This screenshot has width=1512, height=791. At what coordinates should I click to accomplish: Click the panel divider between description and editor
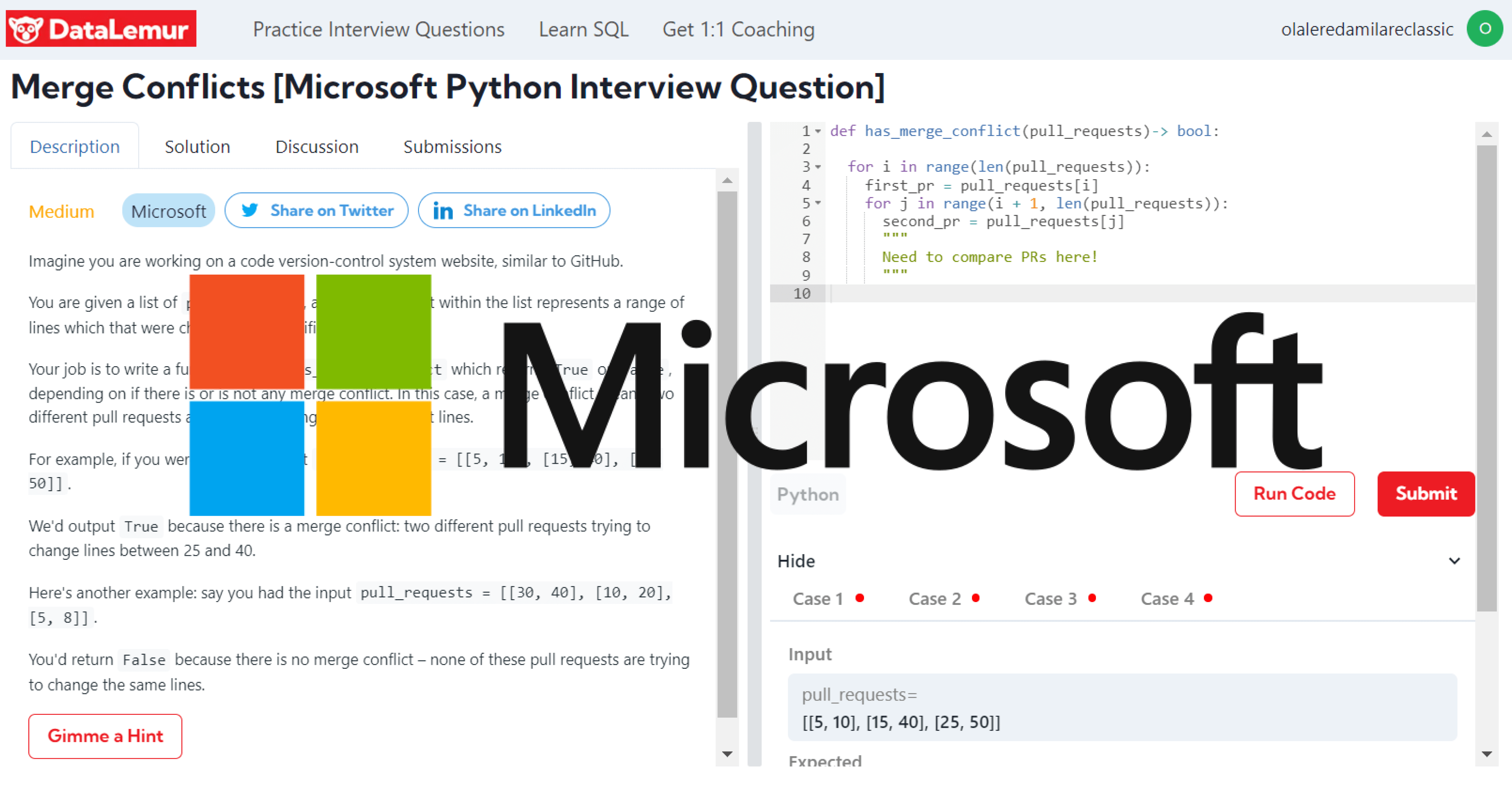[754, 444]
